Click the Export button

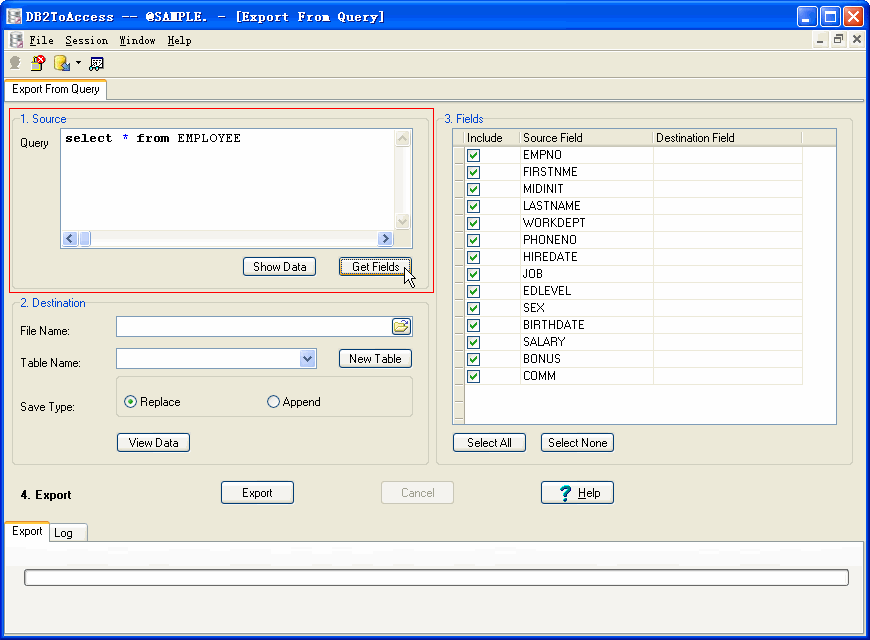point(257,493)
